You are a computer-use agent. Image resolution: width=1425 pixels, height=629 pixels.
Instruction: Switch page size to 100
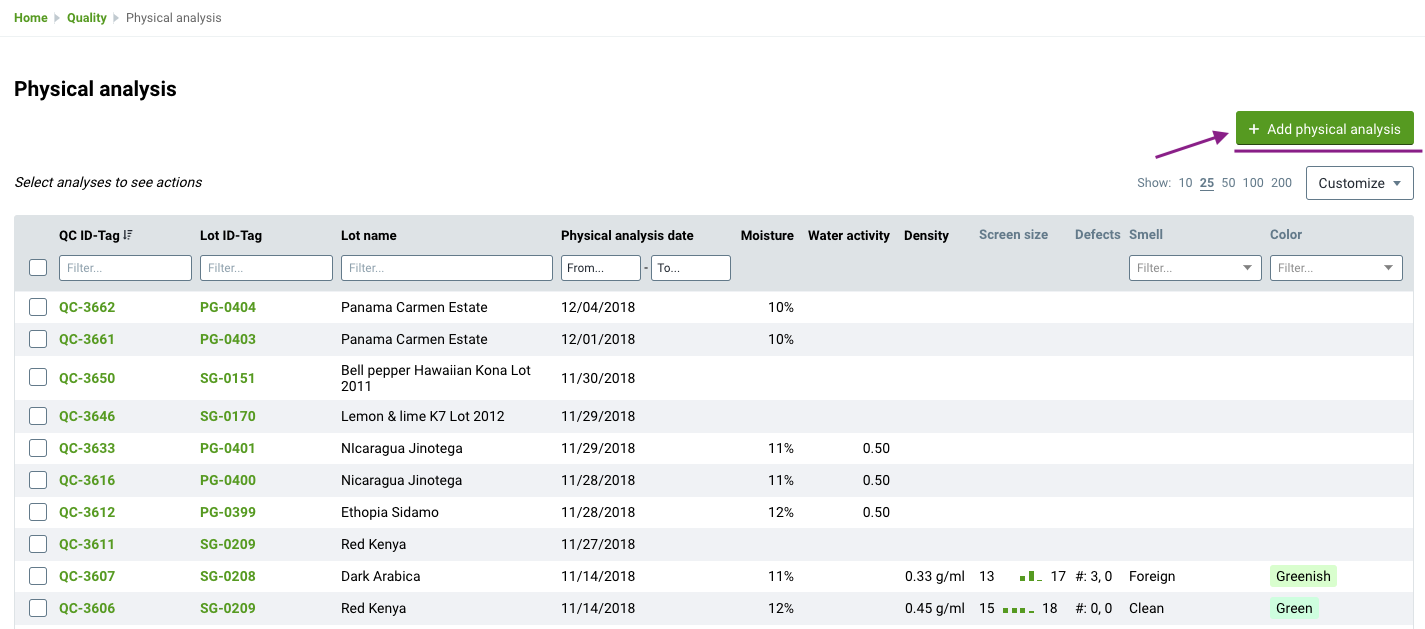click(x=1253, y=183)
